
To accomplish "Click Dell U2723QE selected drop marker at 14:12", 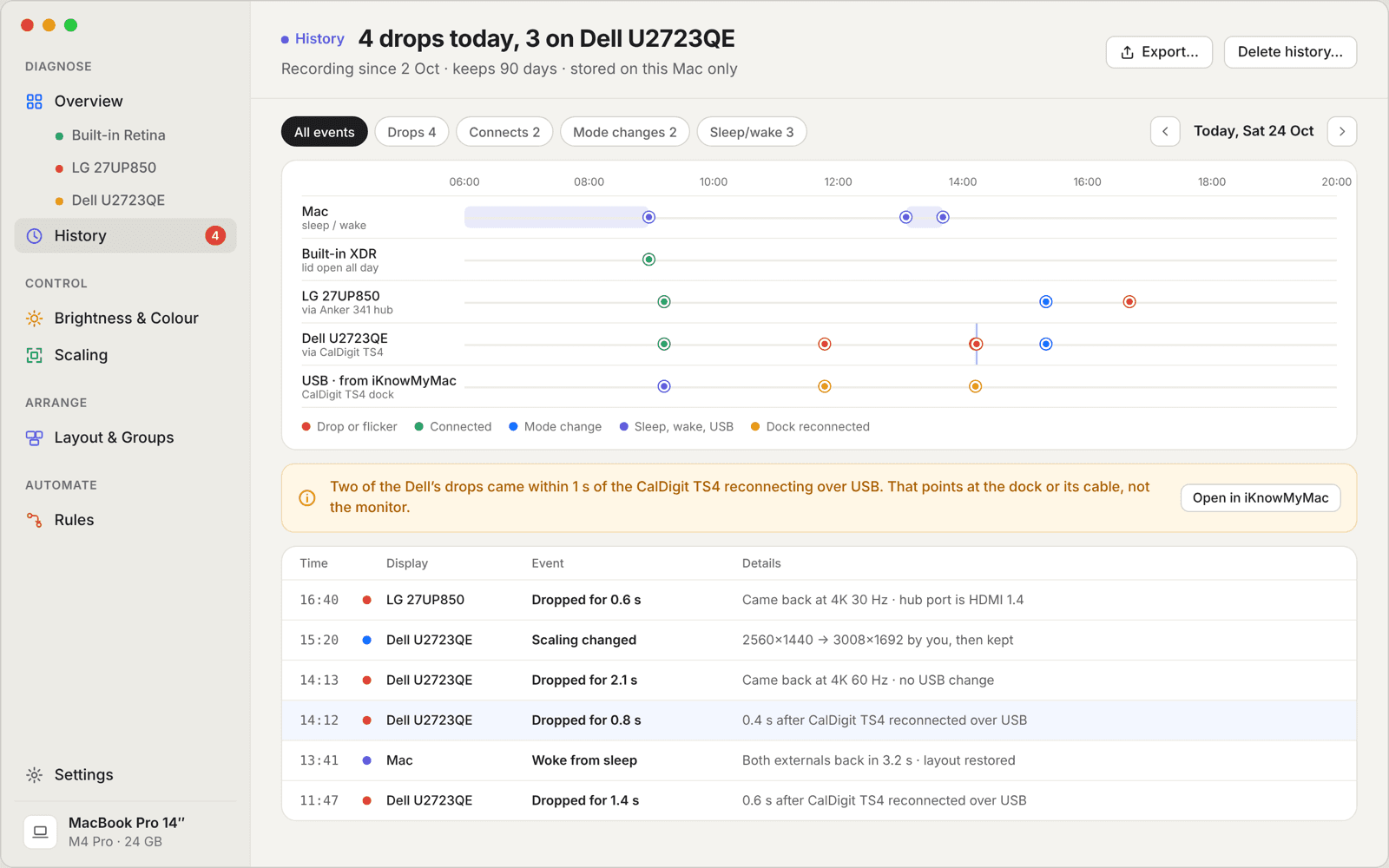I will pyautogui.click(x=976, y=345).
